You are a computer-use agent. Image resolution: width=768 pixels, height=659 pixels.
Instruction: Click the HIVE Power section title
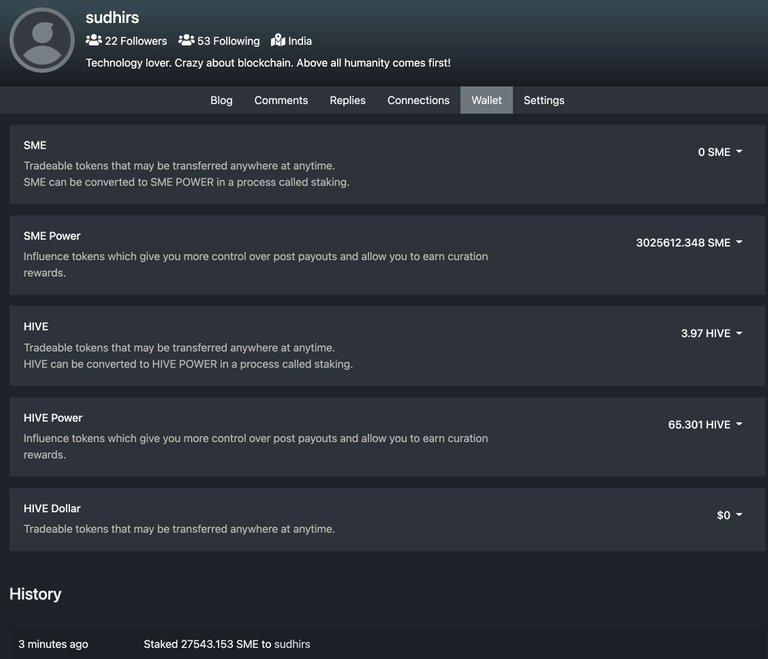pyautogui.click(x=53, y=417)
